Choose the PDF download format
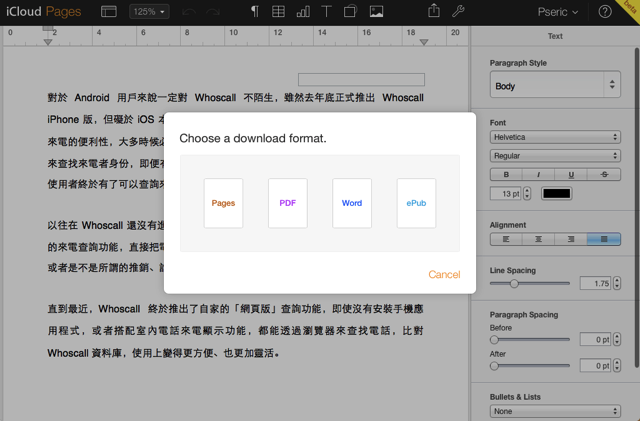This screenshot has height=421, width=640. coord(288,203)
